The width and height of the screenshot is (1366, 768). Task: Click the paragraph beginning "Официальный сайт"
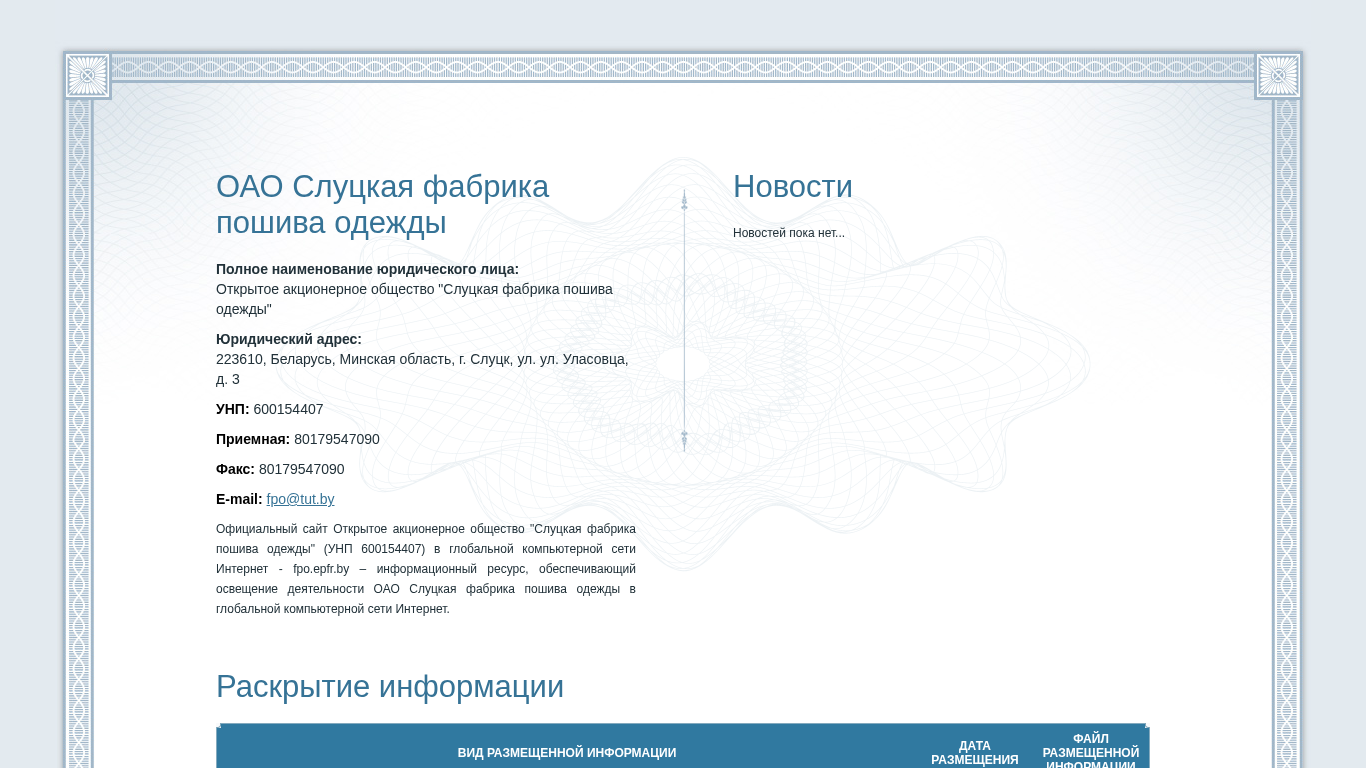426,569
